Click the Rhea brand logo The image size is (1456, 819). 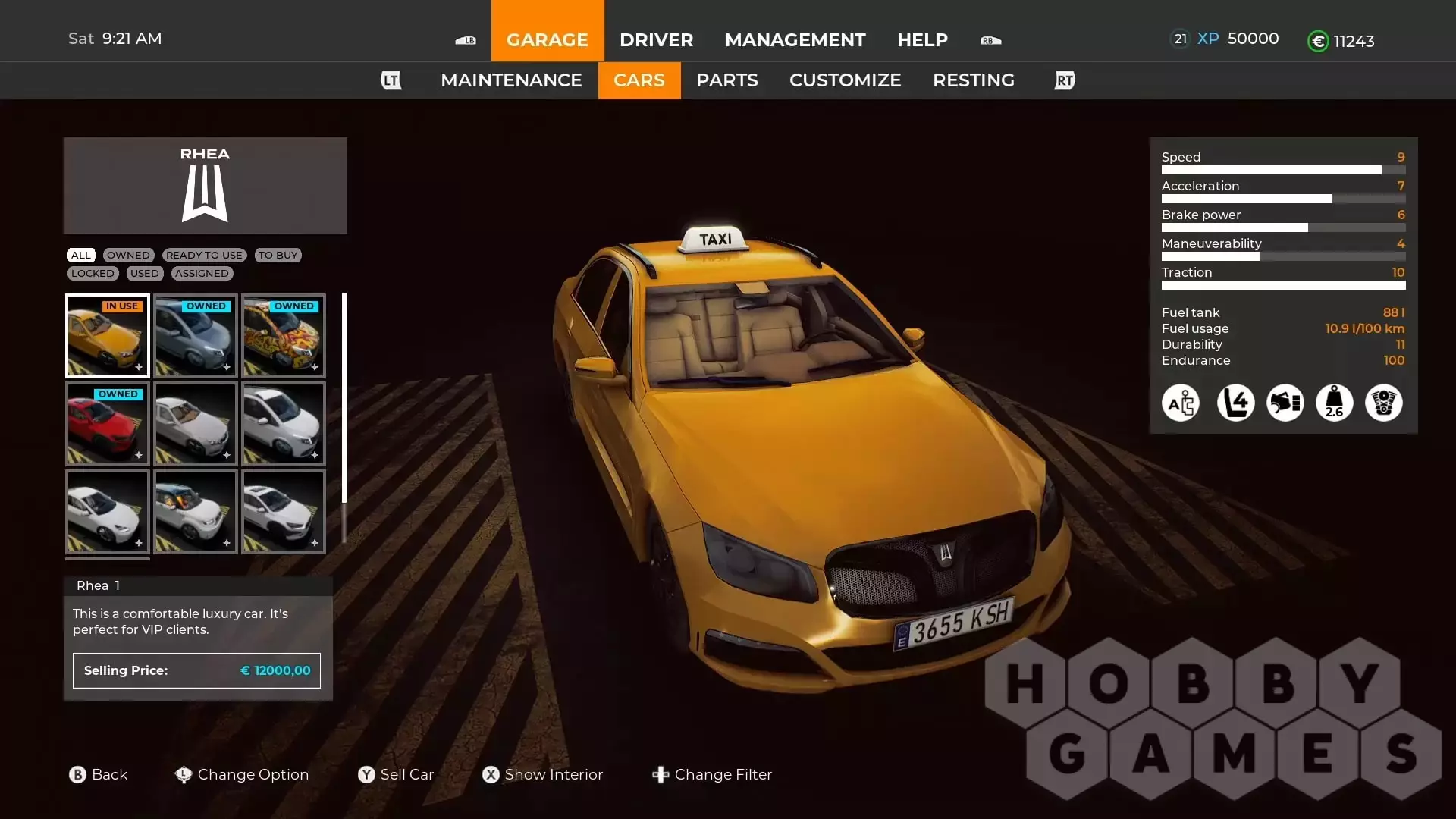click(205, 193)
